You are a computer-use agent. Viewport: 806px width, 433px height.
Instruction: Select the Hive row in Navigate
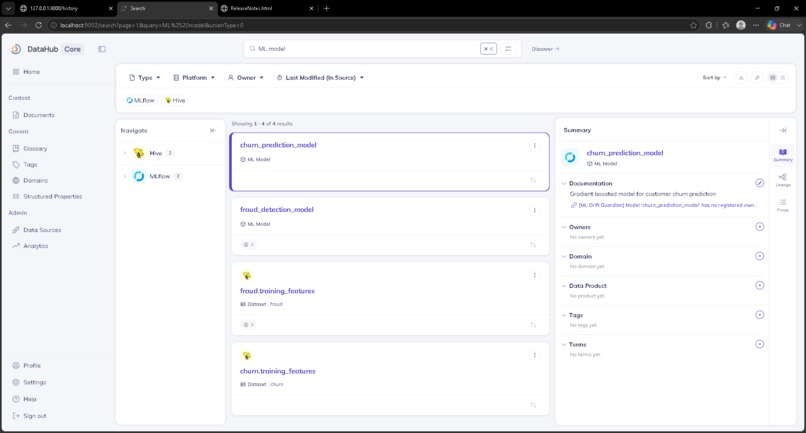pyautogui.click(x=170, y=153)
